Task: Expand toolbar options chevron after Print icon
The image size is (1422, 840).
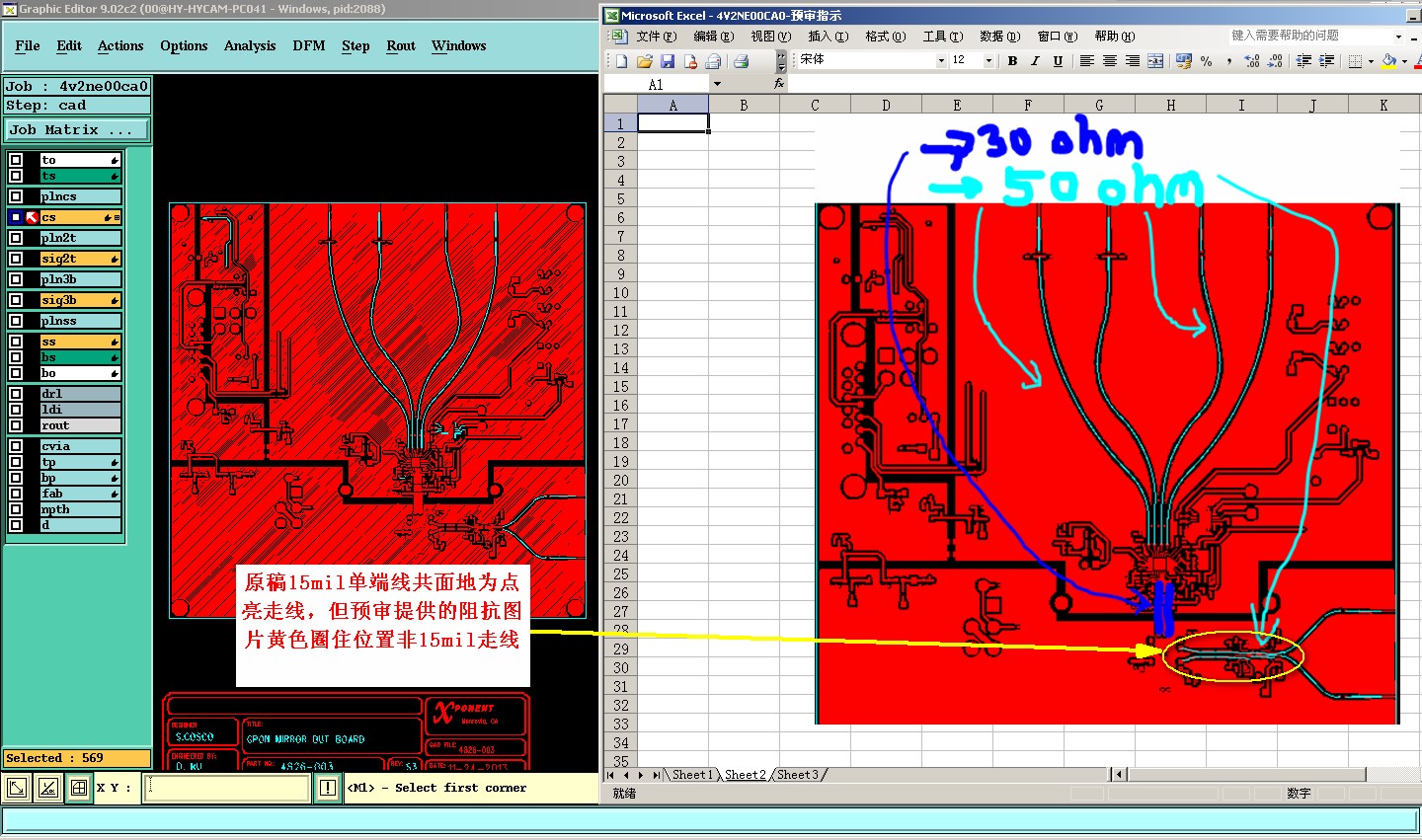Action: coord(781,61)
